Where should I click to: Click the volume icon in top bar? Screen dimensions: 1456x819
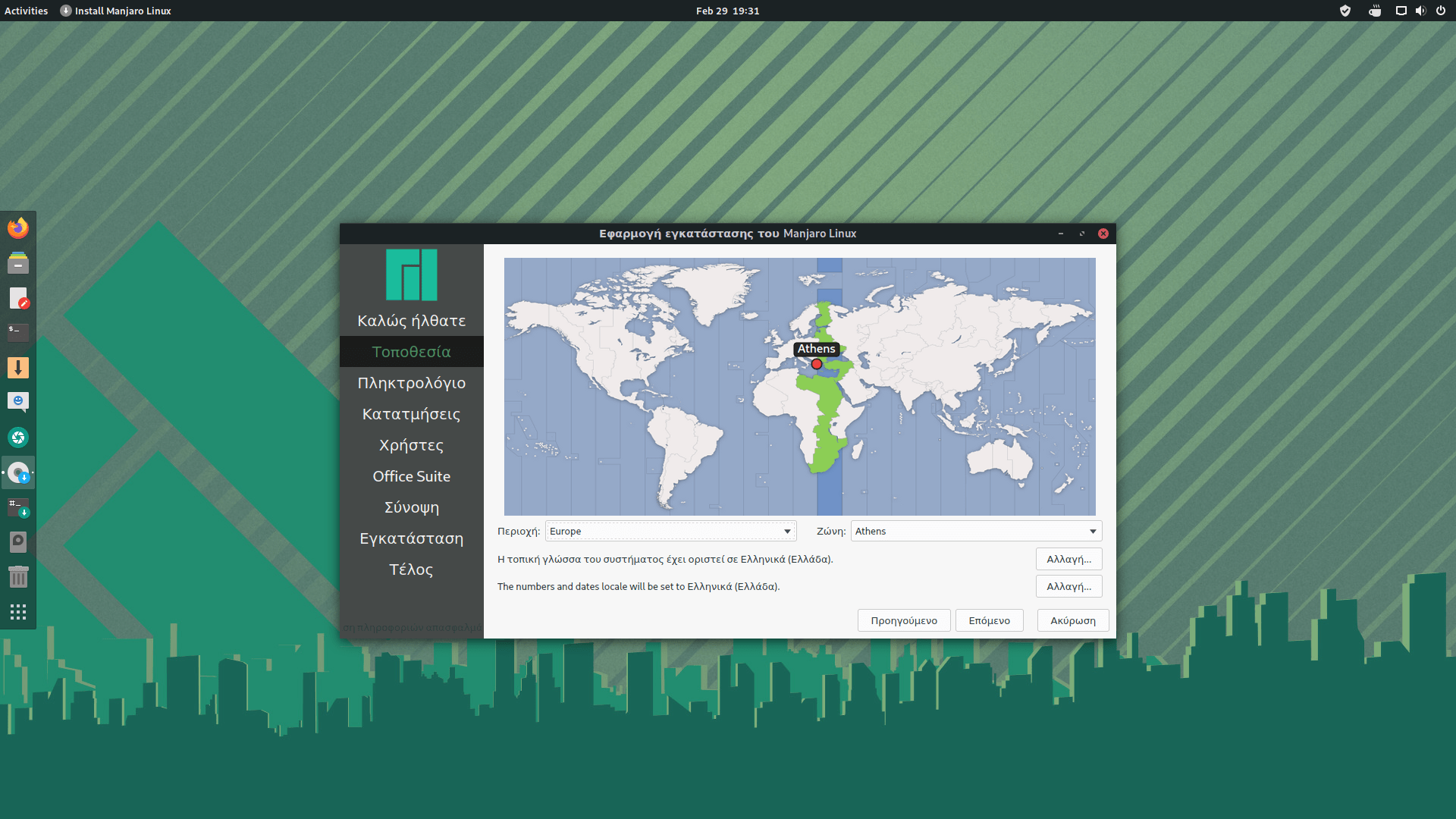tap(1420, 11)
